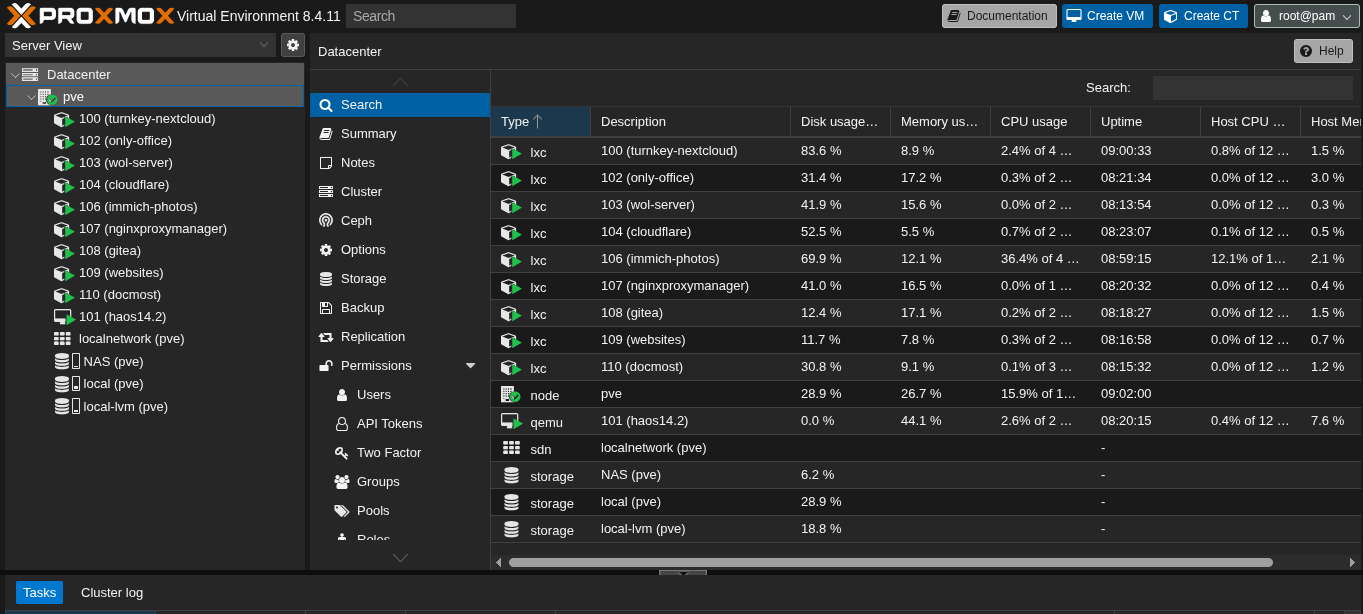Click the Ceph icon in side menu
This screenshot has width=1363, height=614.
coord(326,221)
